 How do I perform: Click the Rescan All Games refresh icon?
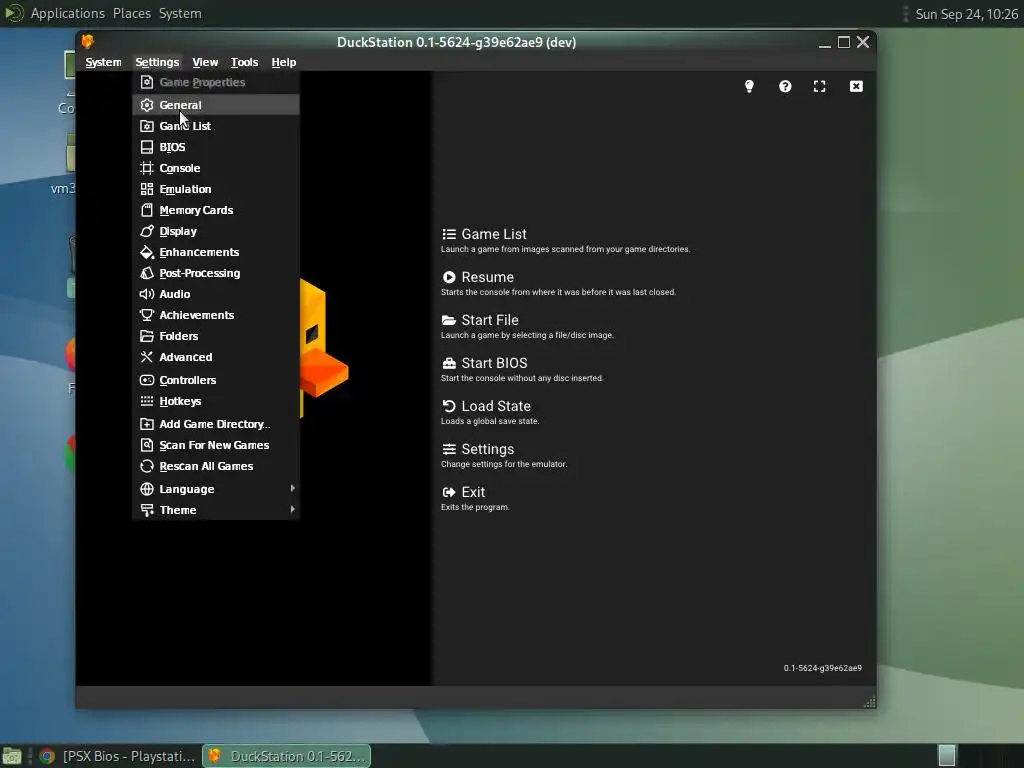click(147, 466)
